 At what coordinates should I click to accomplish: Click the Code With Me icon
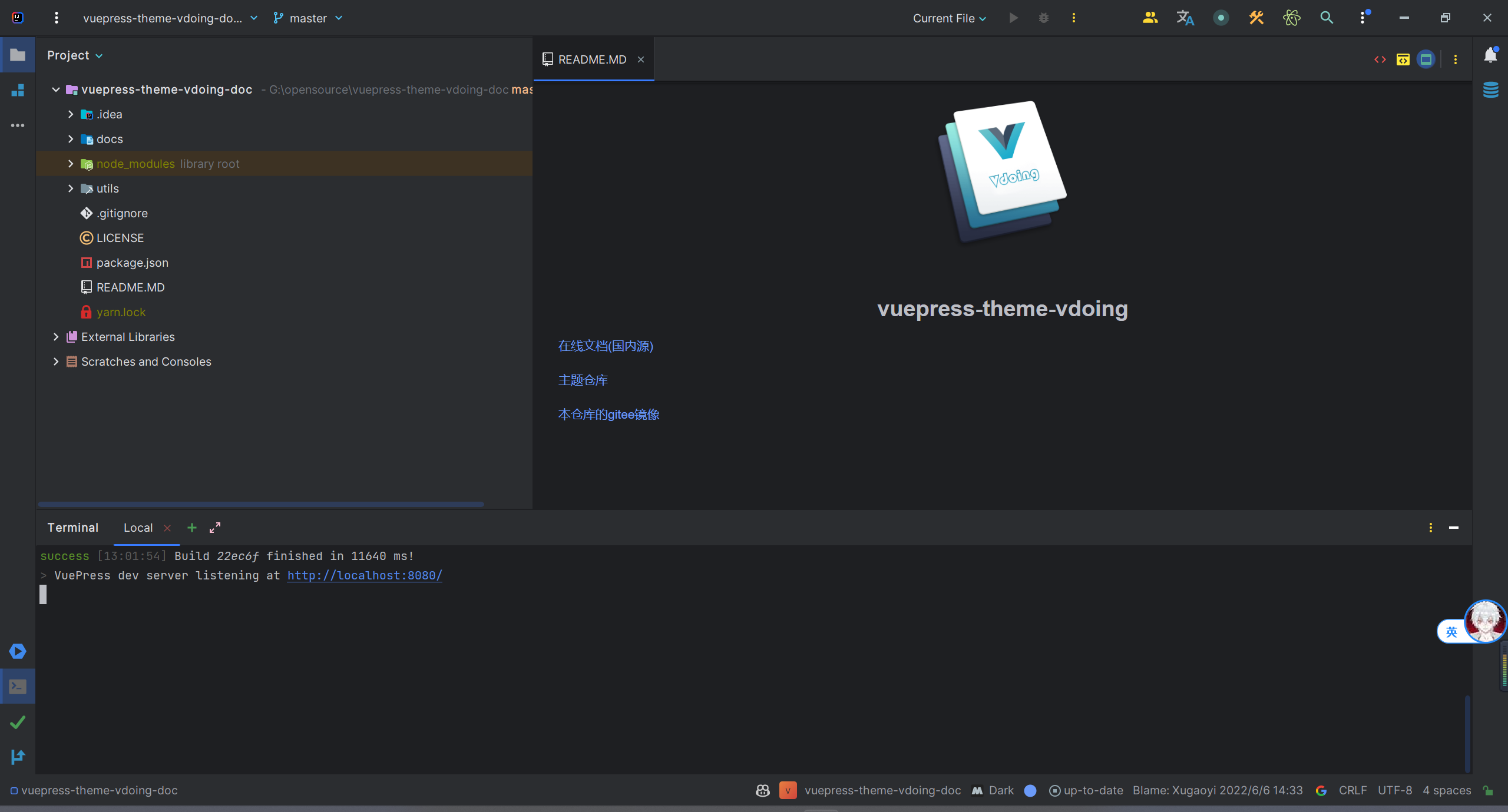pyautogui.click(x=1150, y=18)
